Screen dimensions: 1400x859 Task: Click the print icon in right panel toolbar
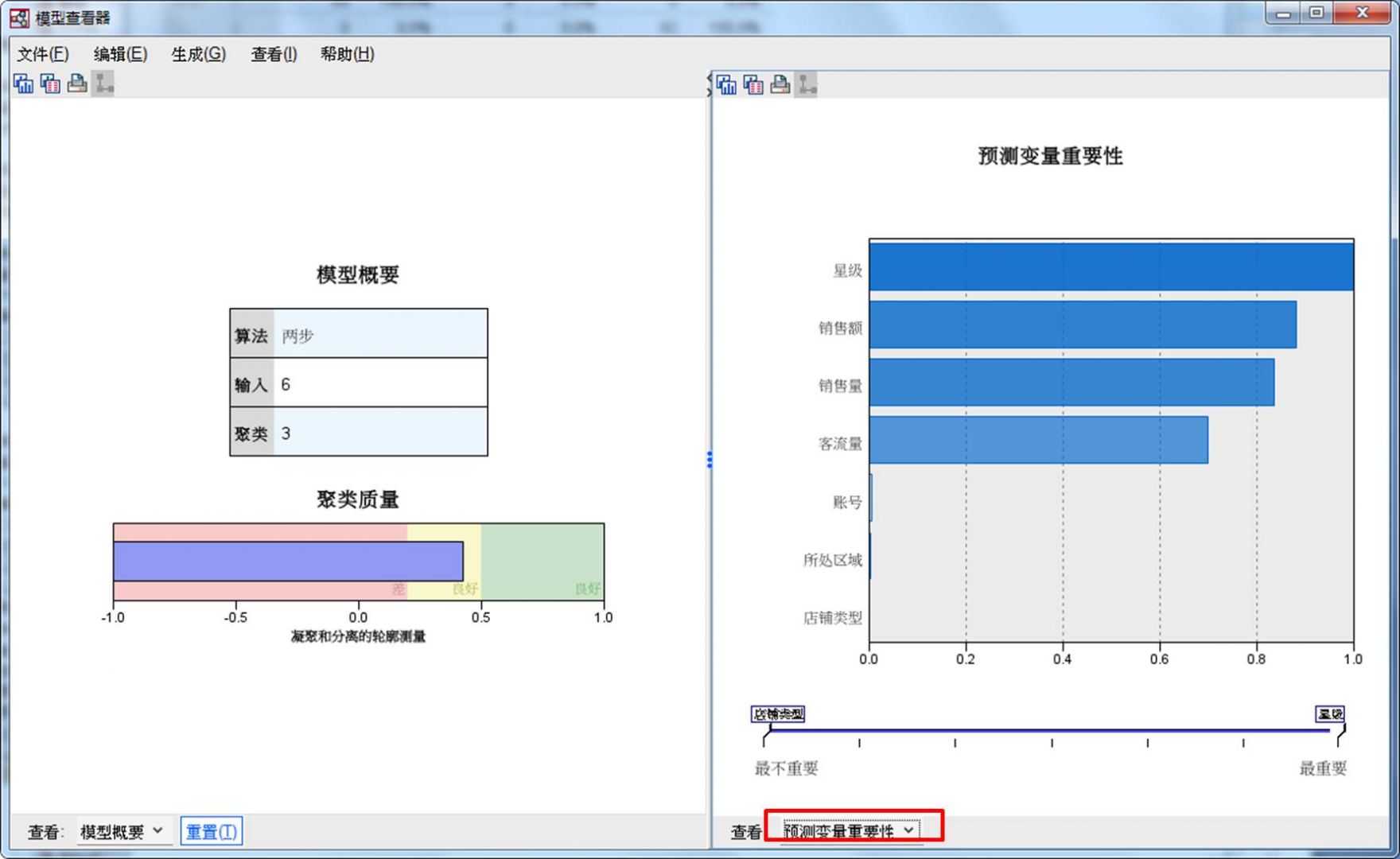tap(780, 84)
